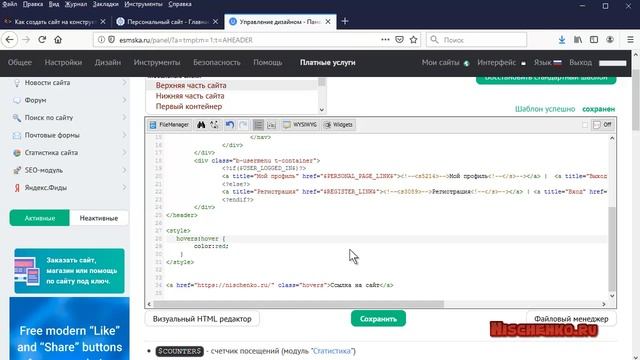640x360 pixels.
Task: Select Неактивные modules tab
Action: [x=99, y=218]
